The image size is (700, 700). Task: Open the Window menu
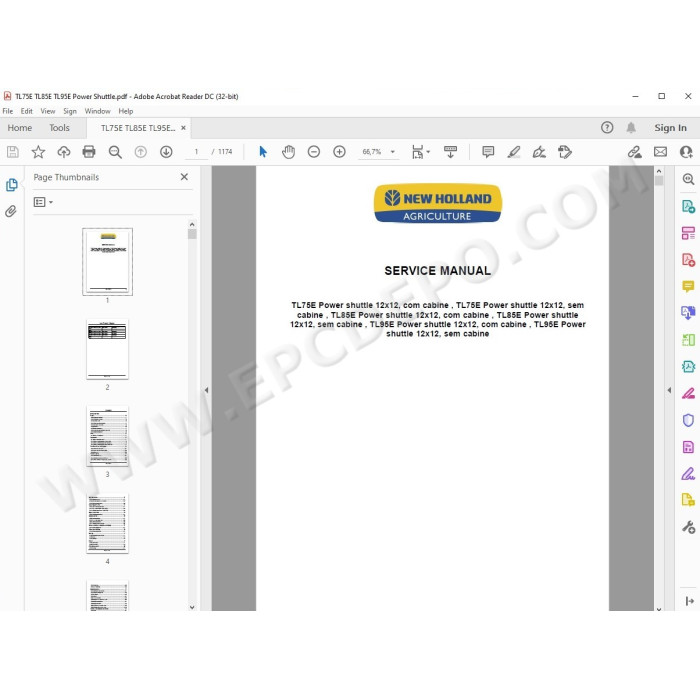(x=97, y=111)
